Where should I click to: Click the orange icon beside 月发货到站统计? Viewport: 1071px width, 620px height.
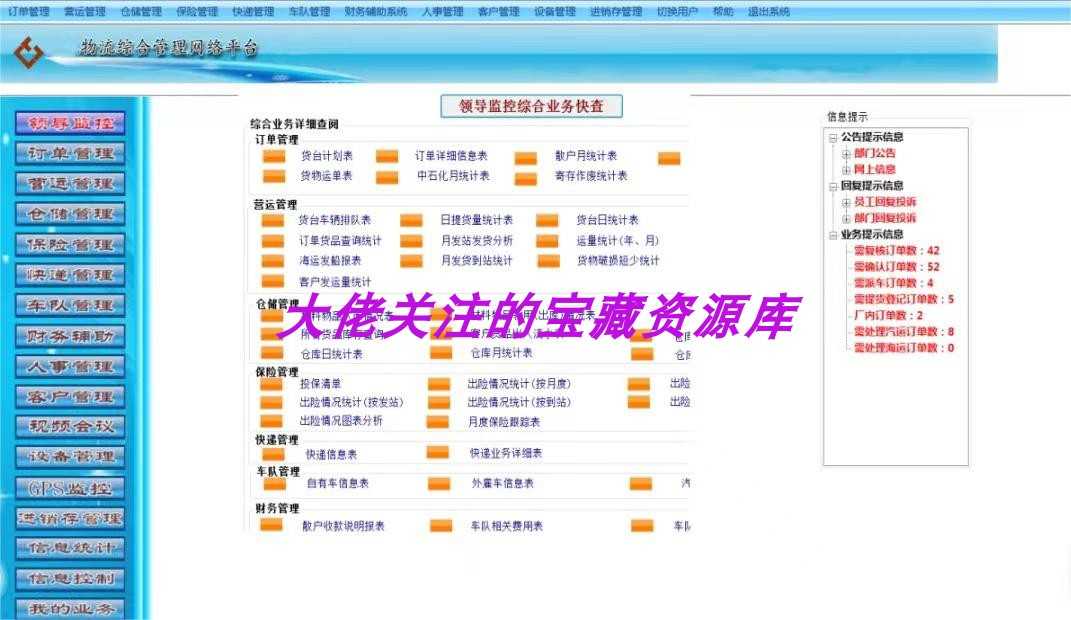[x=411, y=261]
